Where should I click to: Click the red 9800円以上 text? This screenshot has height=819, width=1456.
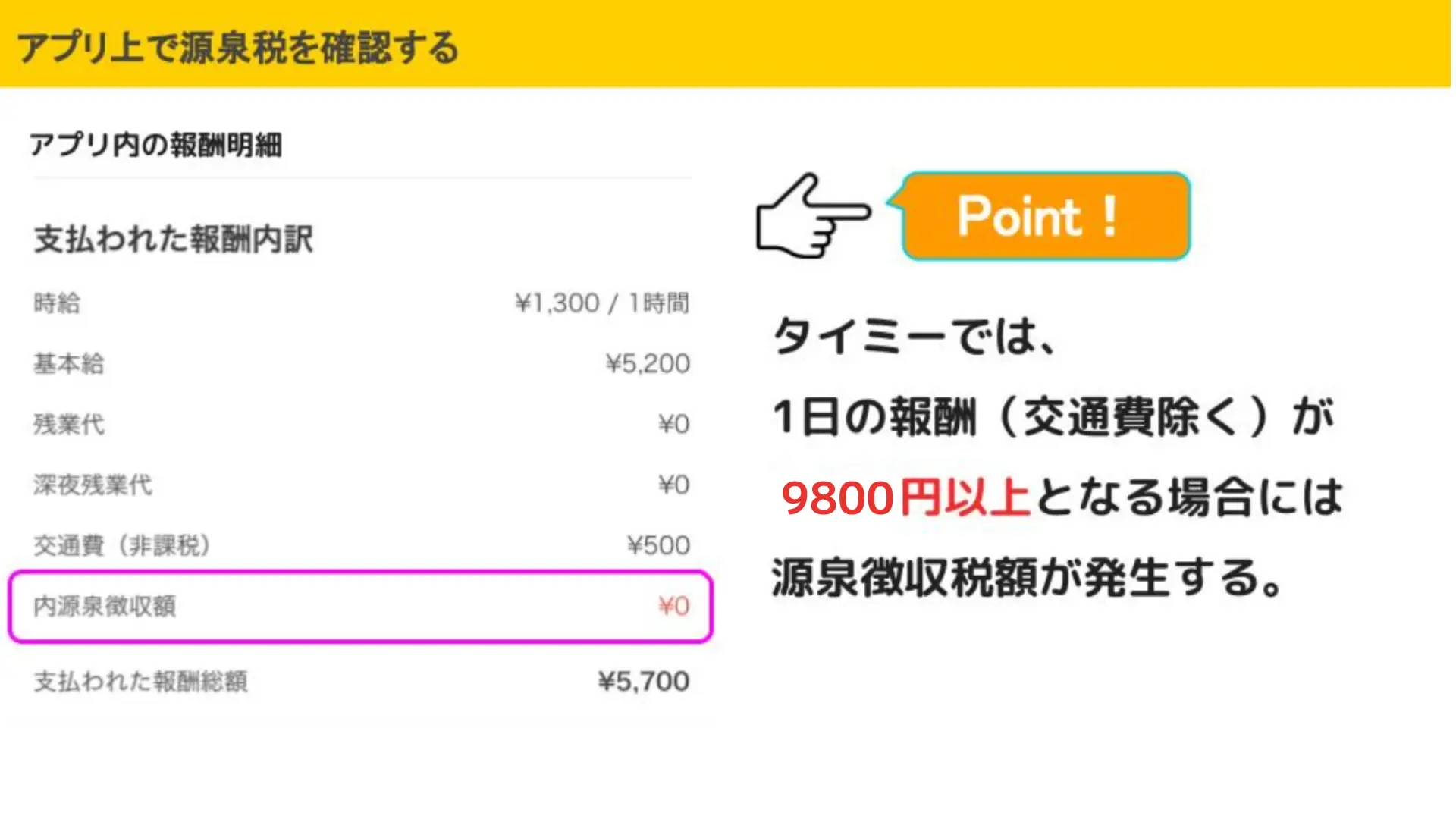(905, 498)
